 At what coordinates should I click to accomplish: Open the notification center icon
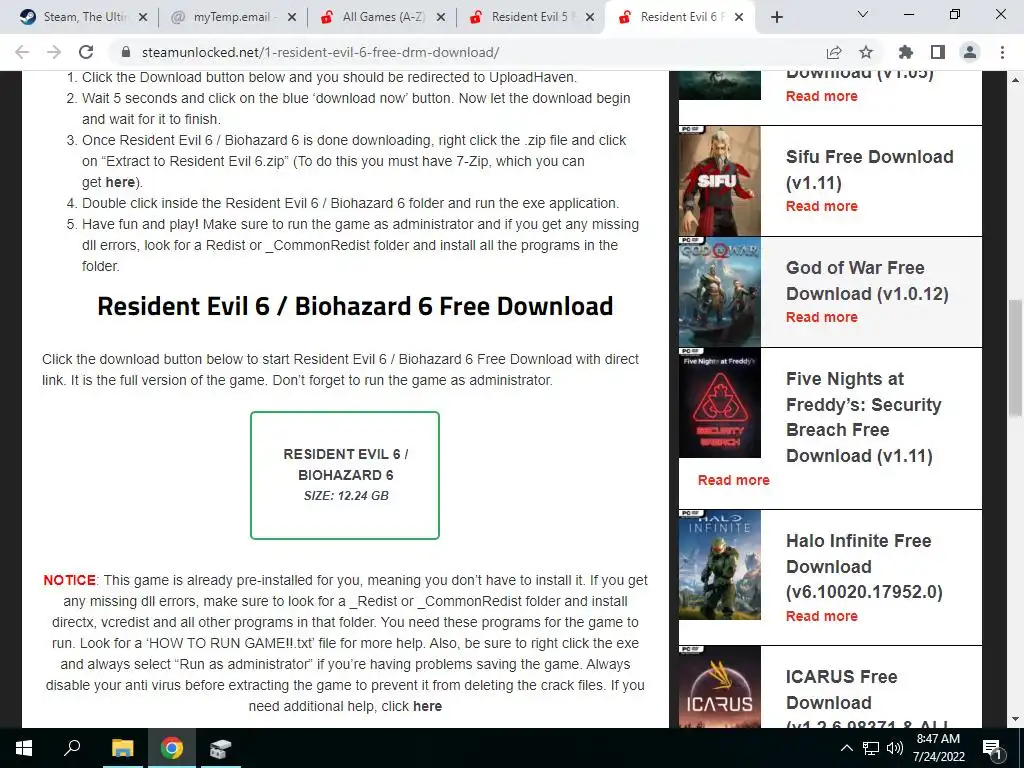[x=993, y=748]
